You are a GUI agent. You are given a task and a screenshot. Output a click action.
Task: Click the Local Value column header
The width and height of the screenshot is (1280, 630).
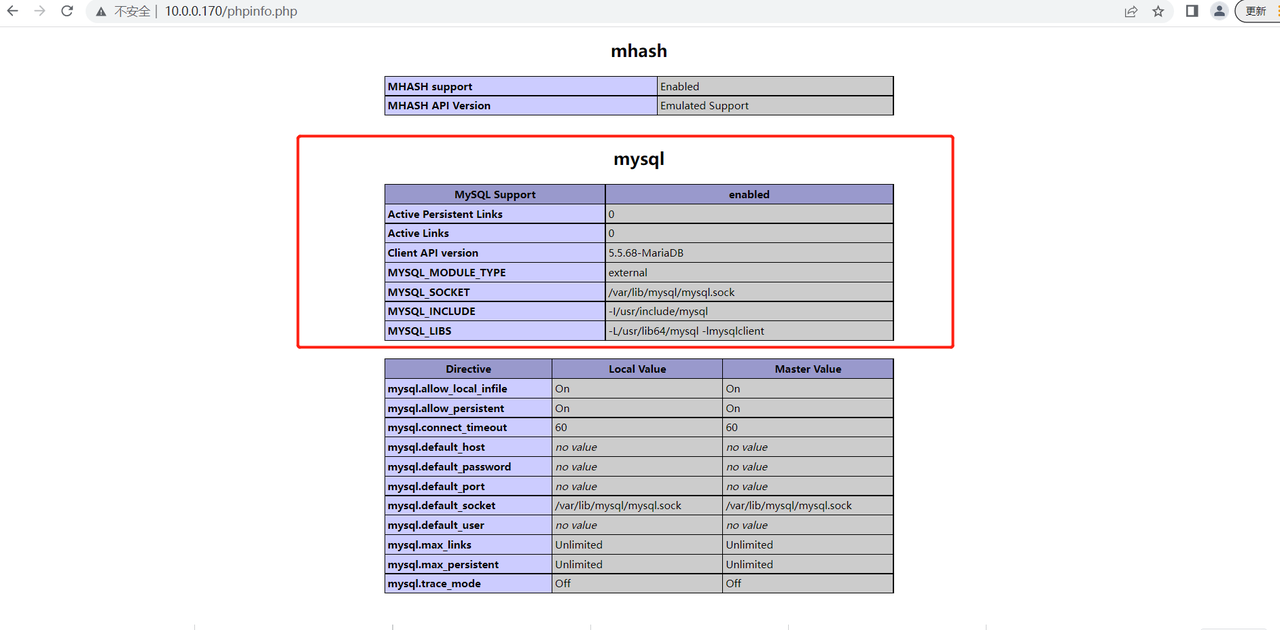tap(637, 369)
